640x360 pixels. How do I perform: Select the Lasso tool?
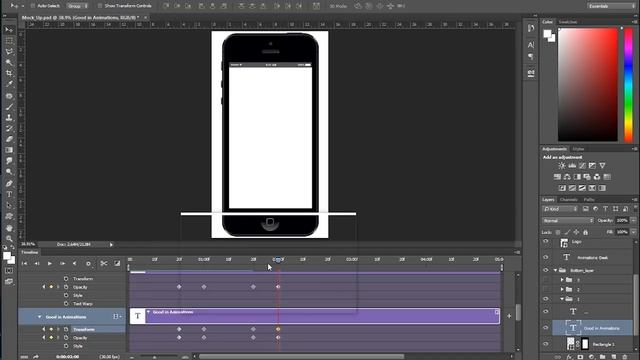(9, 52)
